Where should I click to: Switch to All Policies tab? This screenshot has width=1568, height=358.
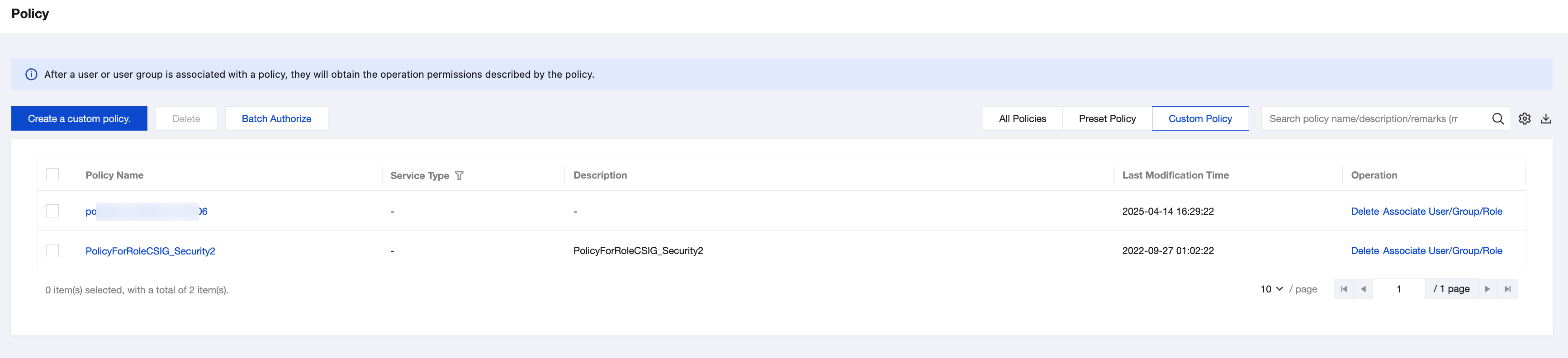[x=1022, y=119]
